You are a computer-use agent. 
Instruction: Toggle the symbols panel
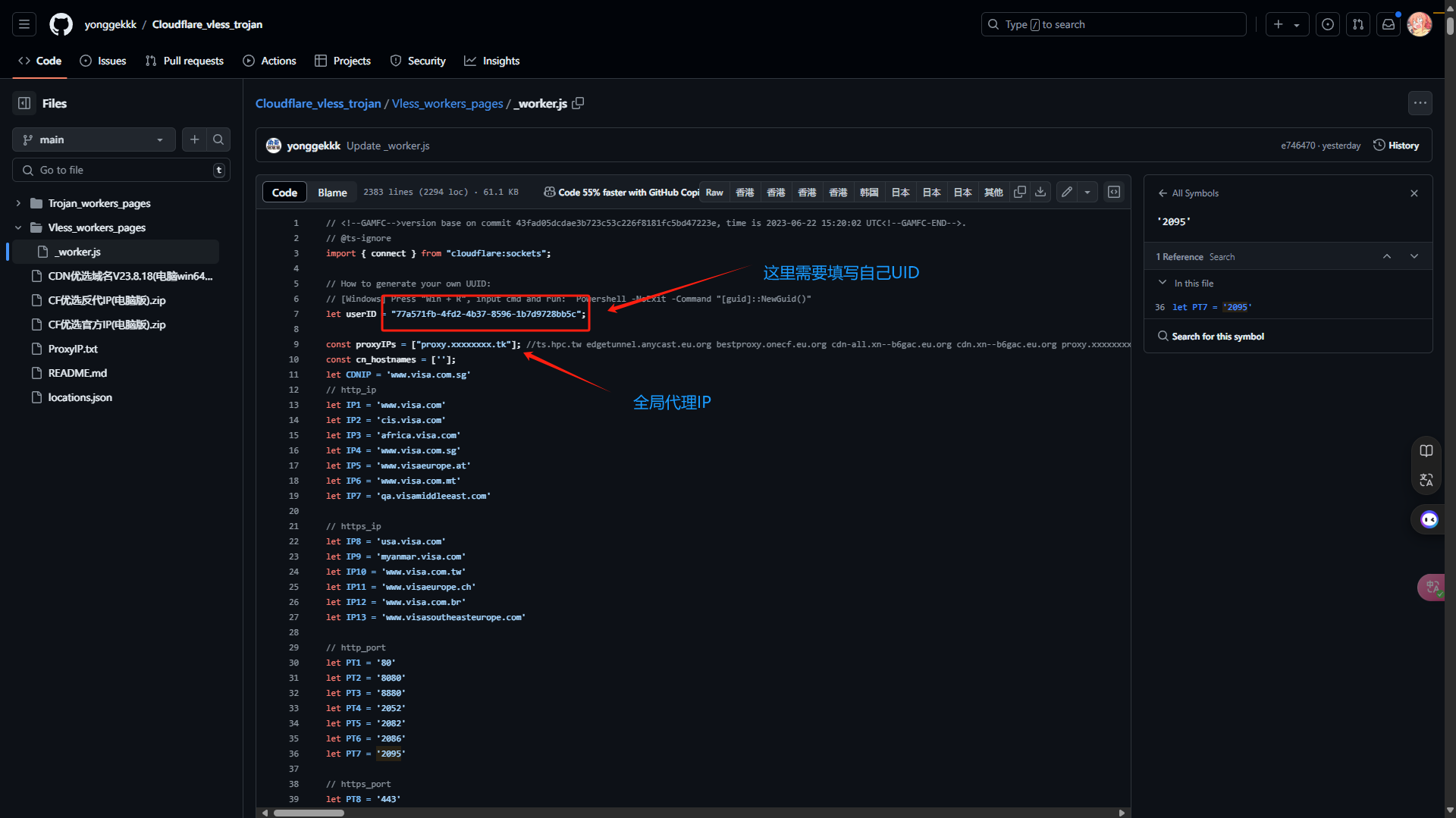click(x=1114, y=193)
